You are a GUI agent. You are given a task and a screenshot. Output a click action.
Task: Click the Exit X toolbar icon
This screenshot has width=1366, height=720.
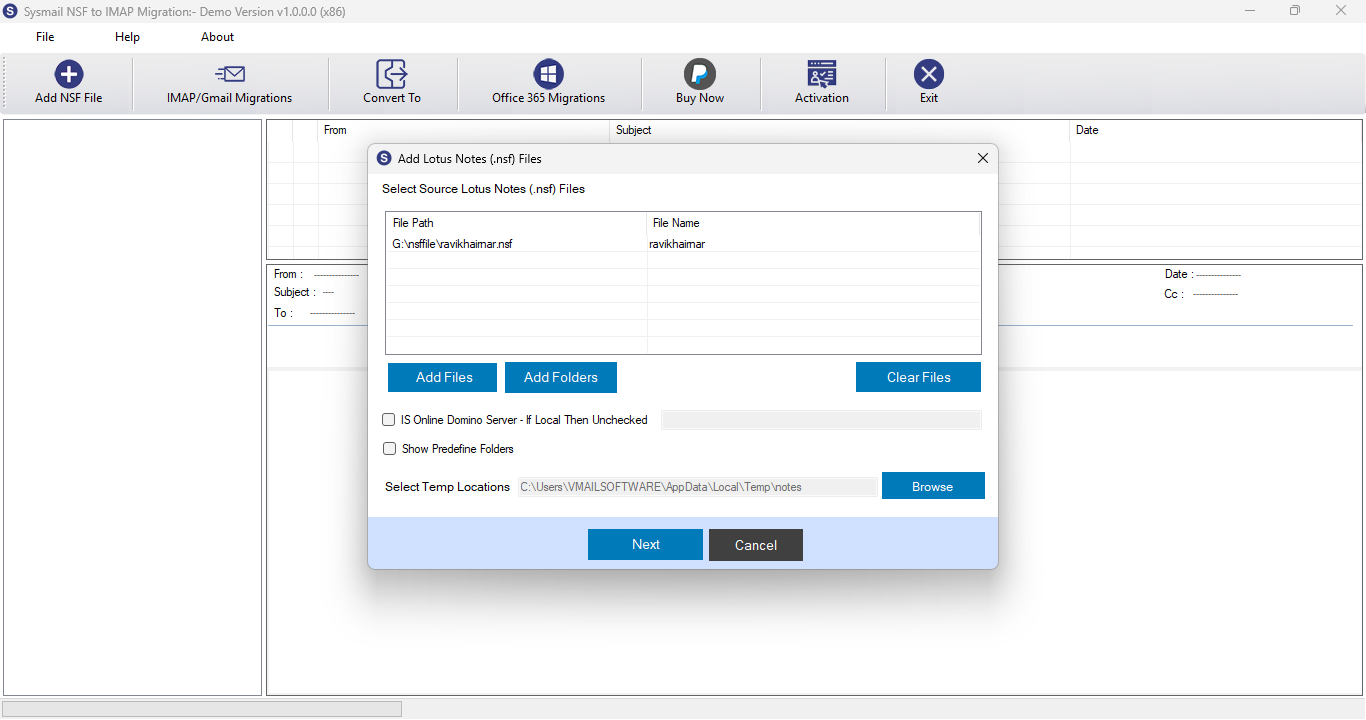tap(929, 74)
